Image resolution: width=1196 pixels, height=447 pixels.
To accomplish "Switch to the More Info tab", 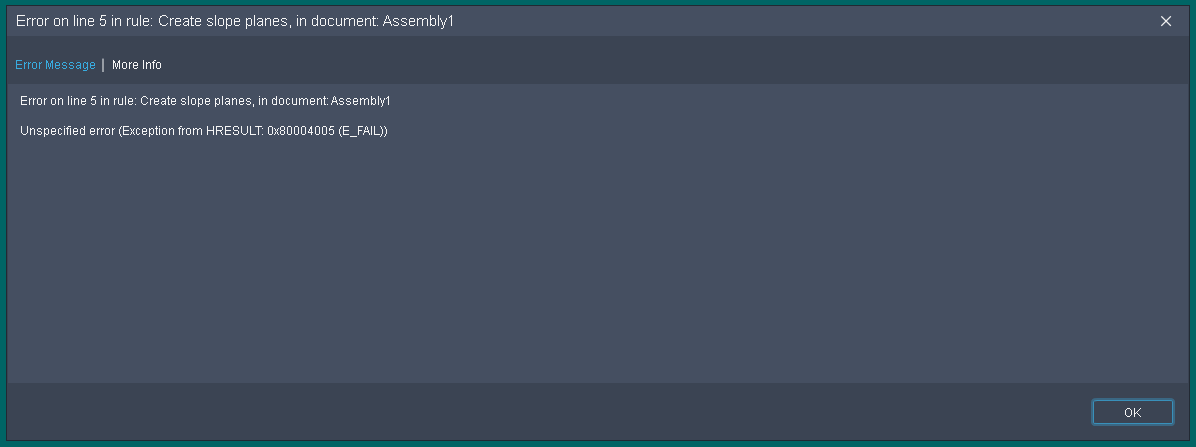I will pos(137,65).
